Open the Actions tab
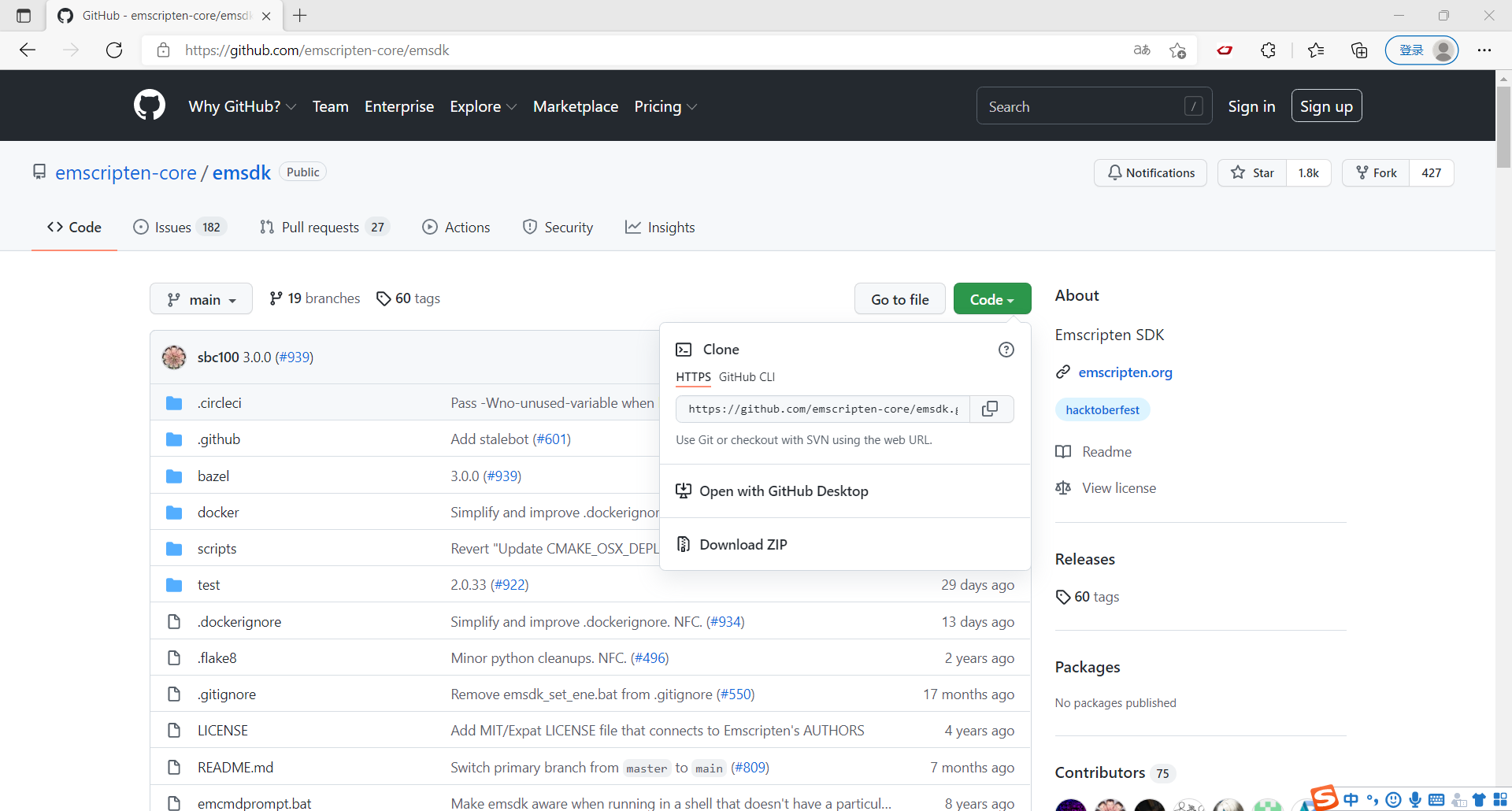1512x811 pixels. pos(456,228)
